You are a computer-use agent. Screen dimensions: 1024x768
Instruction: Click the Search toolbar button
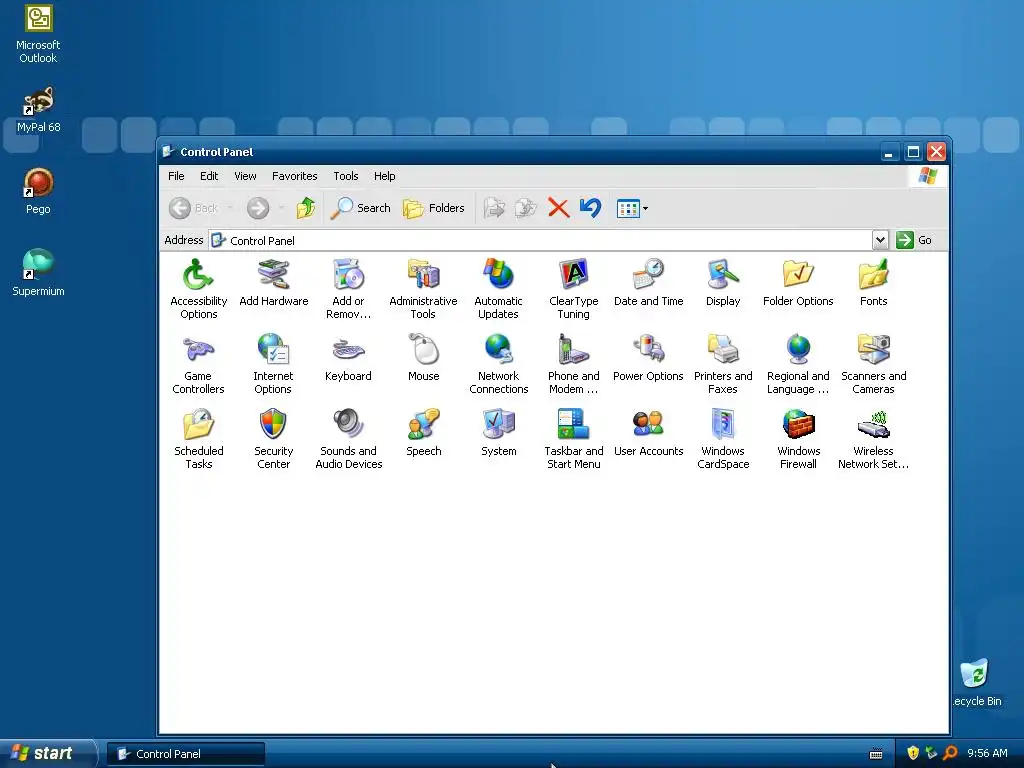(x=360, y=208)
